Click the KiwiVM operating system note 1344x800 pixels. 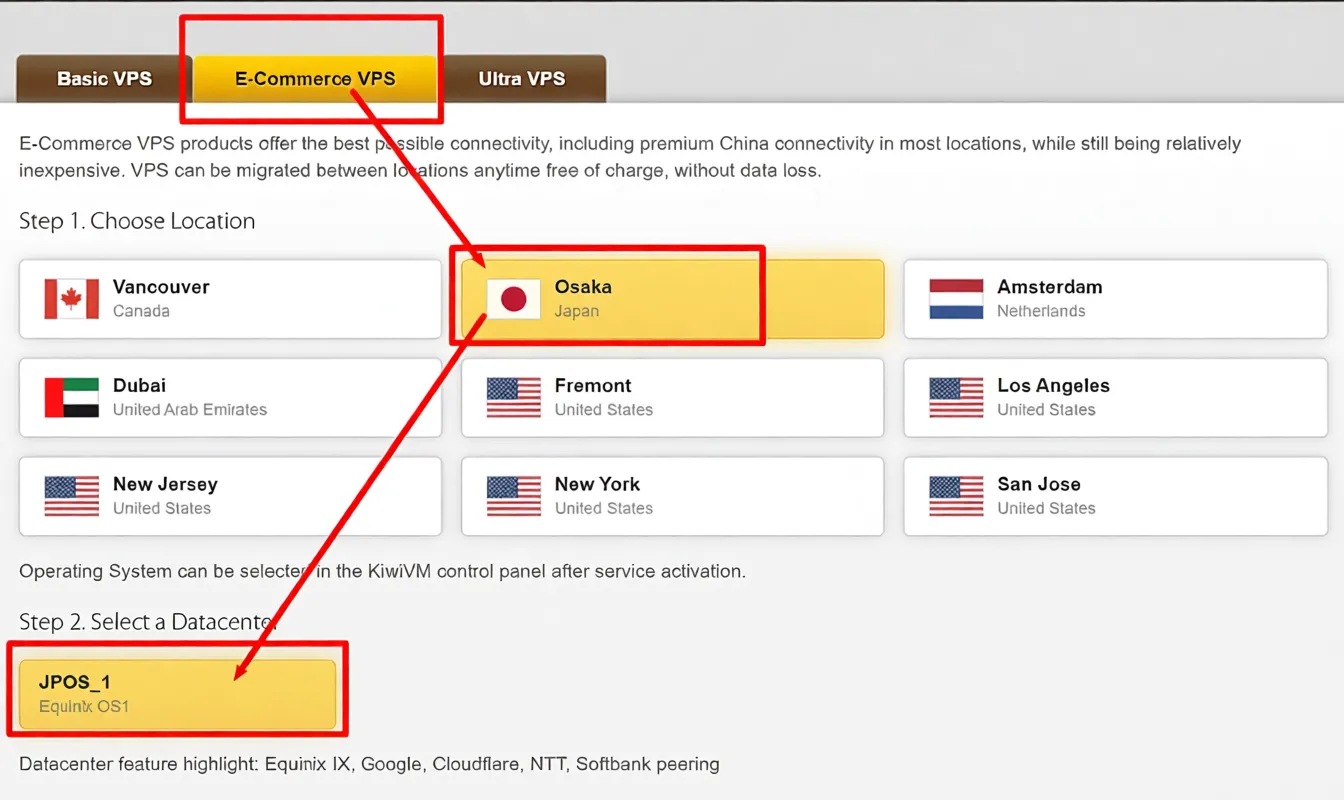coord(382,572)
